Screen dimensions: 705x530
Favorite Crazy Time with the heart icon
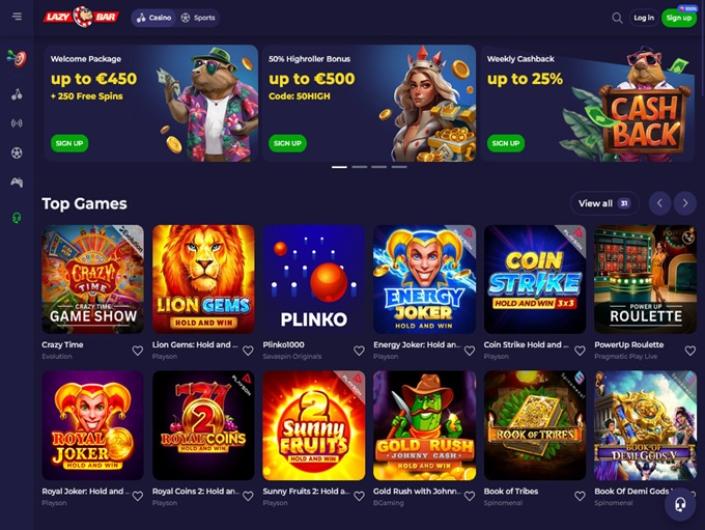[x=138, y=351]
